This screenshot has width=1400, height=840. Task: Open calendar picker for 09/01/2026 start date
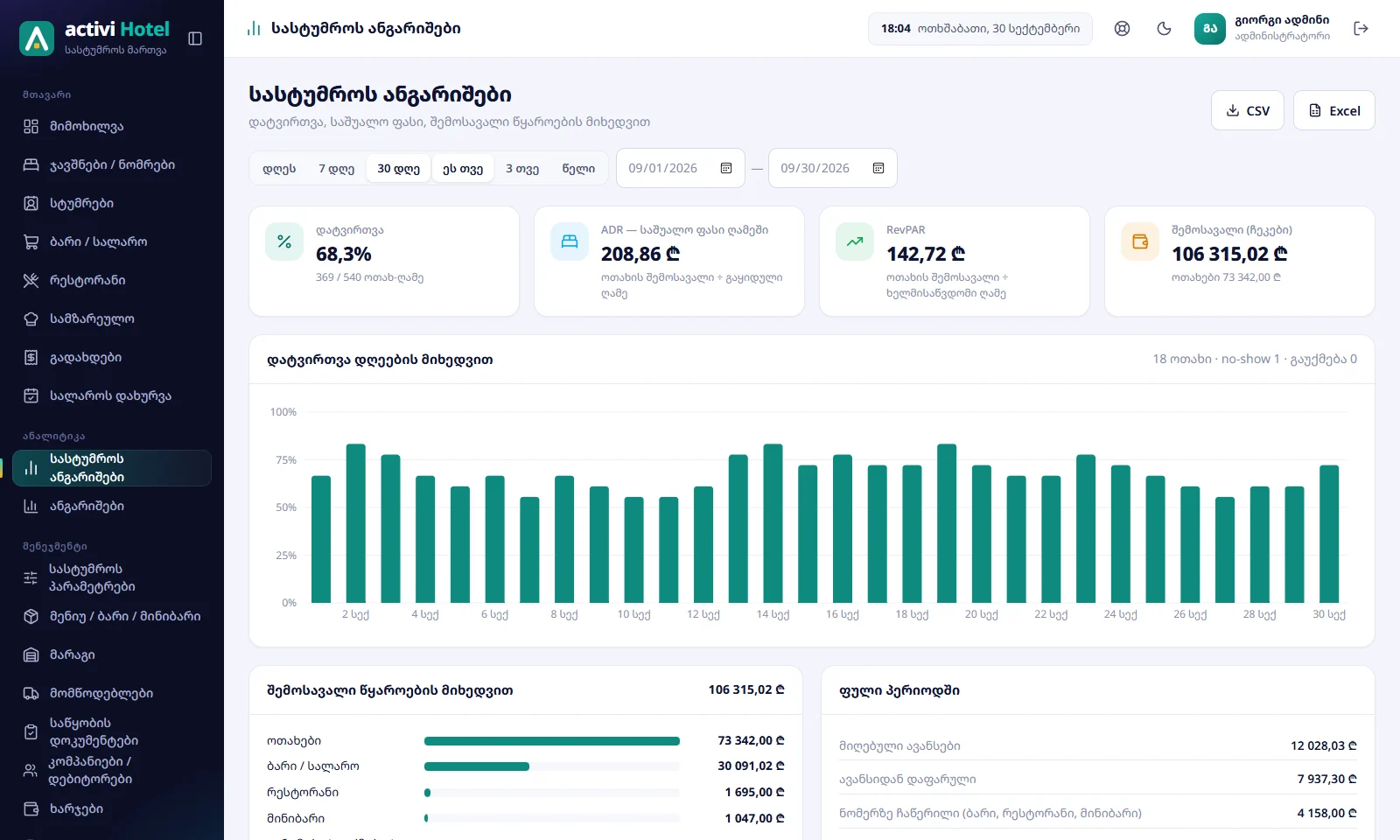[726, 168]
